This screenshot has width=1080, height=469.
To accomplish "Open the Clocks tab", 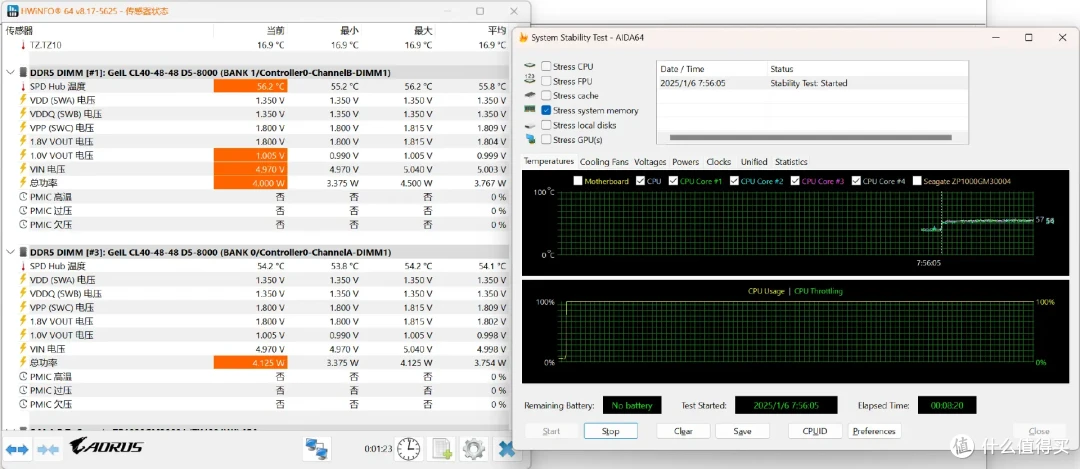I will [718, 162].
